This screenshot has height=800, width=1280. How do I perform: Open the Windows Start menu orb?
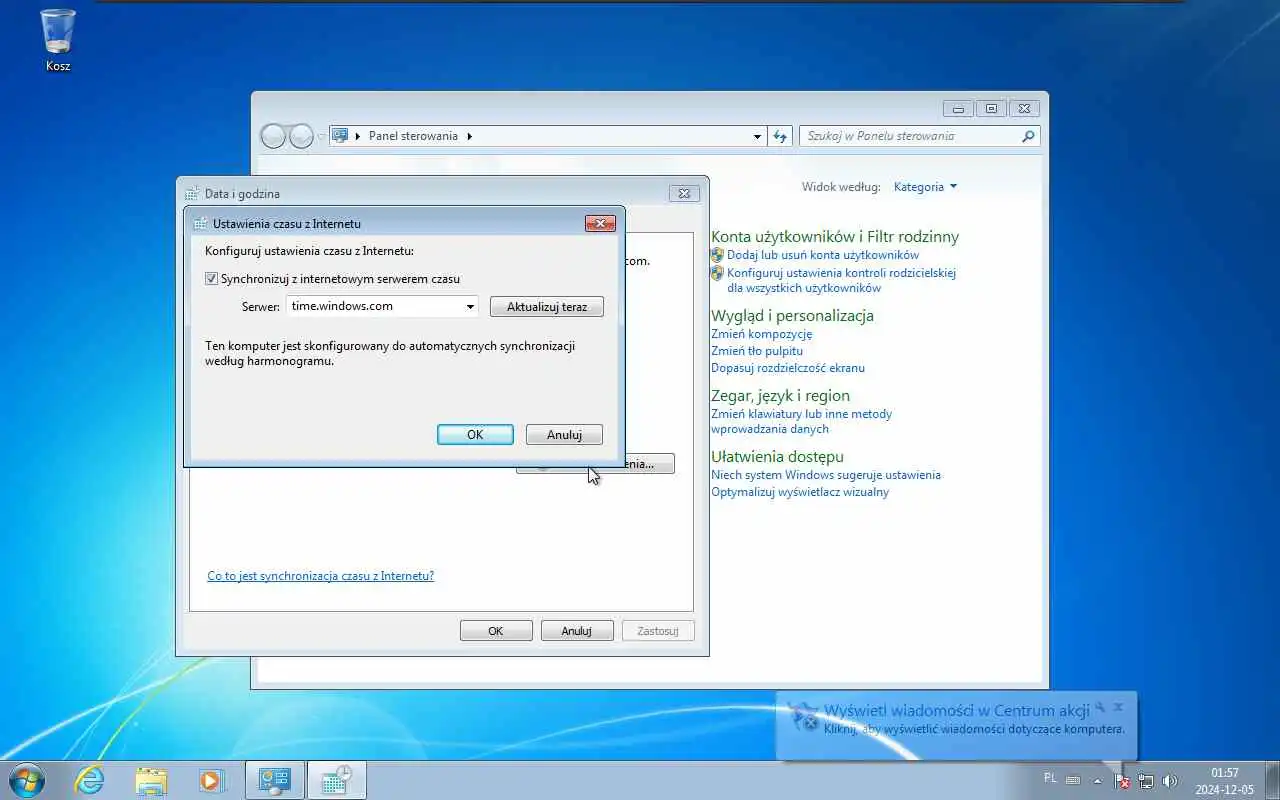(x=25, y=780)
